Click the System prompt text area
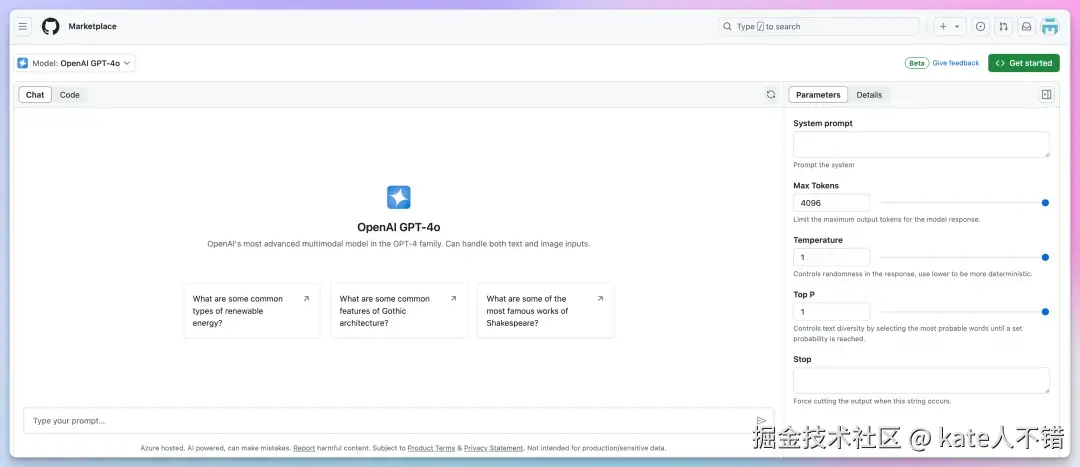Viewport: 1080px width, 467px height. point(921,145)
